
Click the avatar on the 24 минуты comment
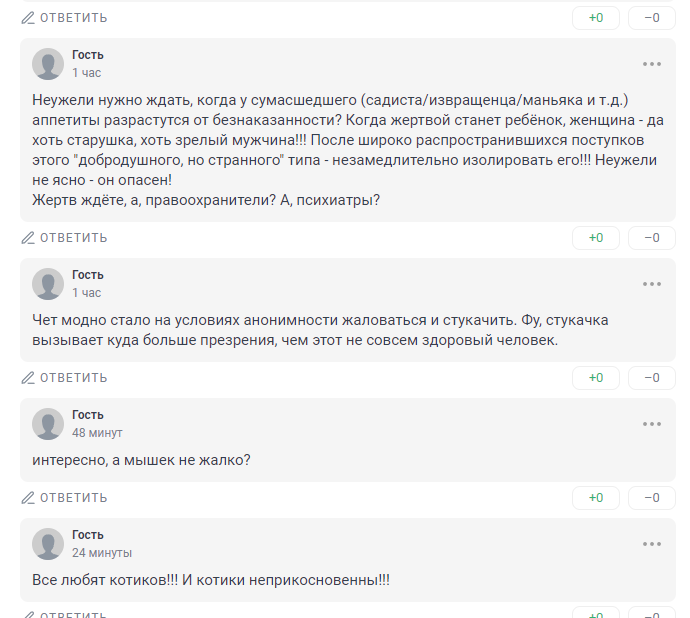click(48, 544)
